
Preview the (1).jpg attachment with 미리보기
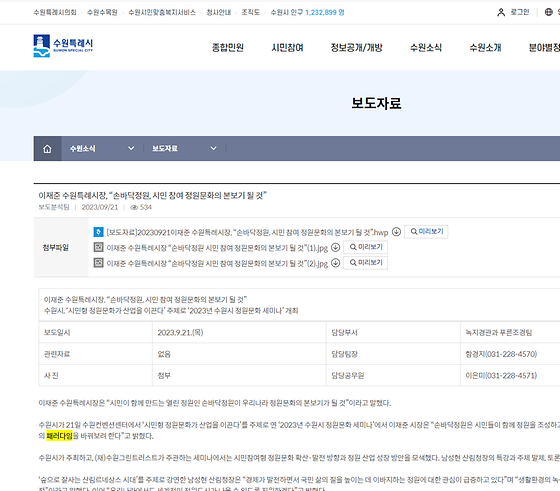coord(366,247)
